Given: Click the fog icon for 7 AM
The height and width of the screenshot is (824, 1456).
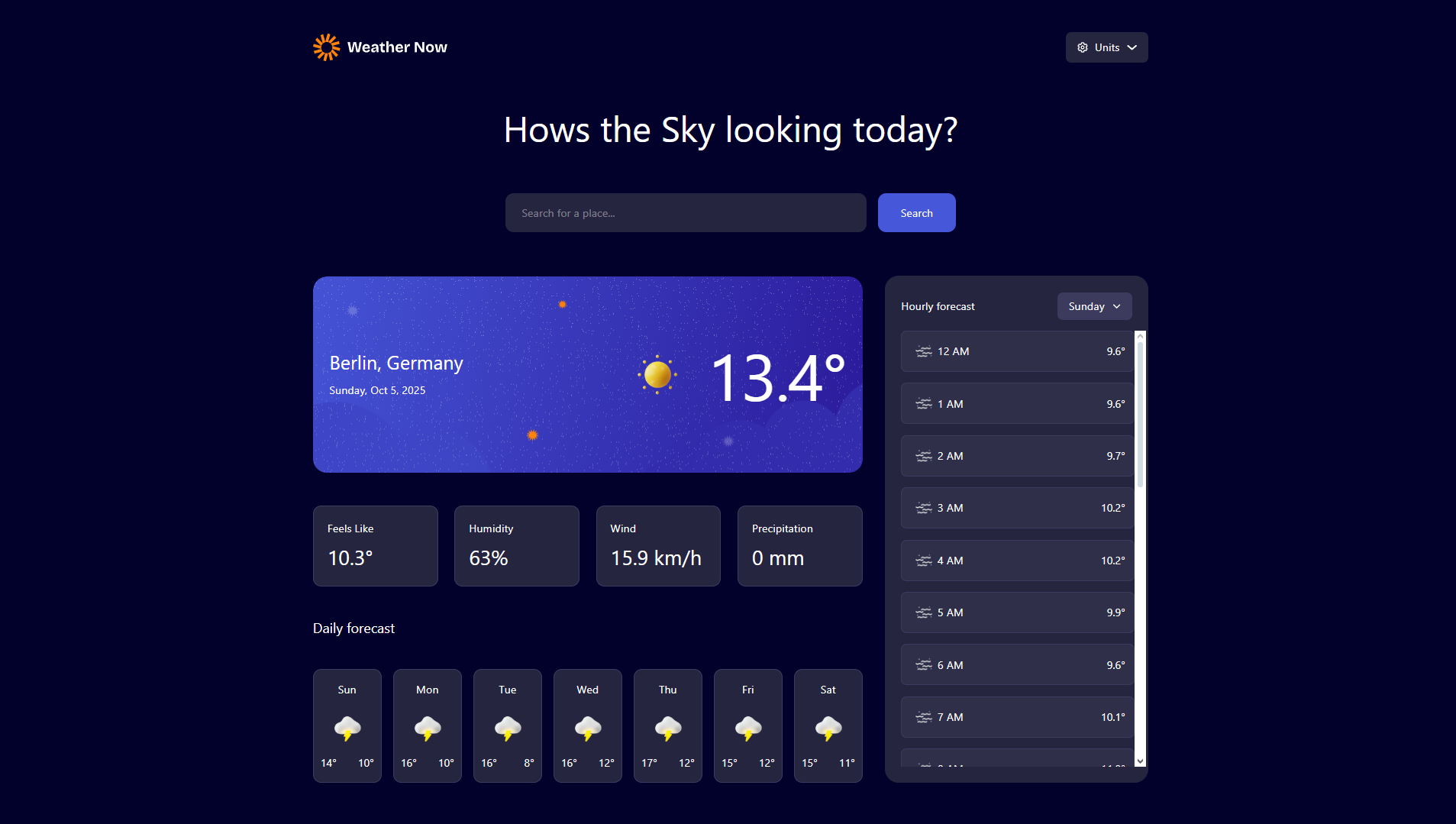Looking at the screenshot, I should [x=924, y=717].
